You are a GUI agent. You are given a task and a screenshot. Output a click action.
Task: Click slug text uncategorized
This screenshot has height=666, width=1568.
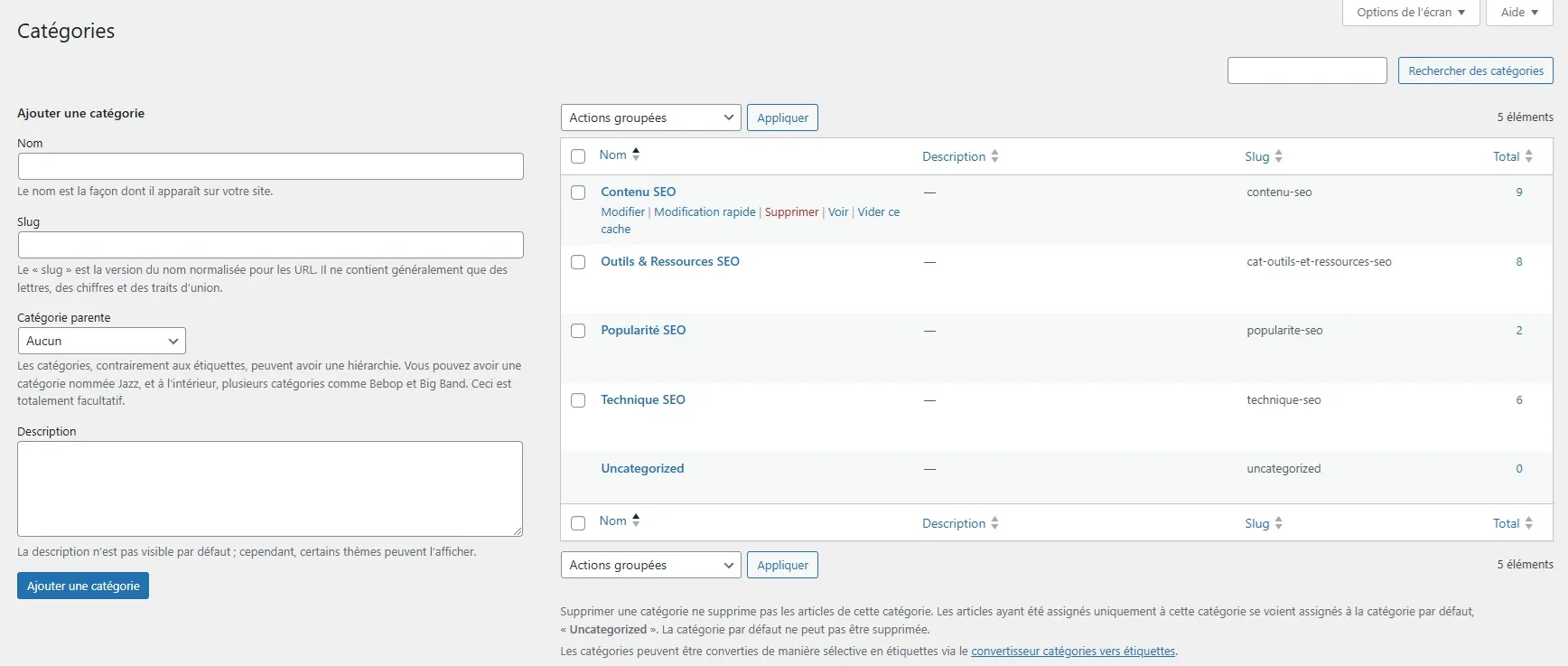pyautogui.click(x=1283, y=468)
